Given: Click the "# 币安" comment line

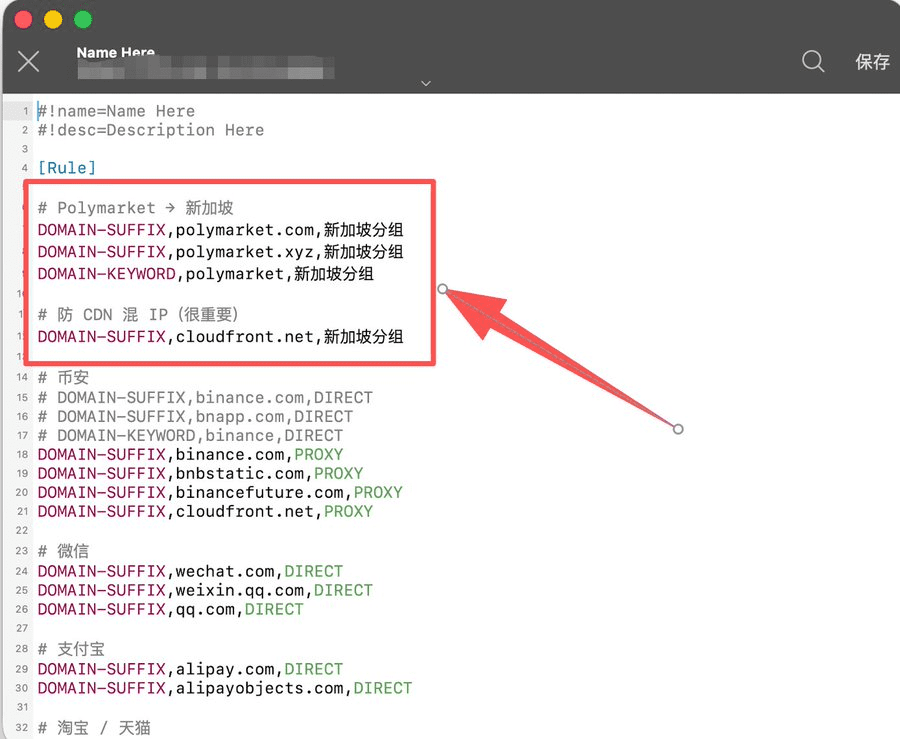Looking at the screenshot, I should pyautogui.click(x=63, y=378).
